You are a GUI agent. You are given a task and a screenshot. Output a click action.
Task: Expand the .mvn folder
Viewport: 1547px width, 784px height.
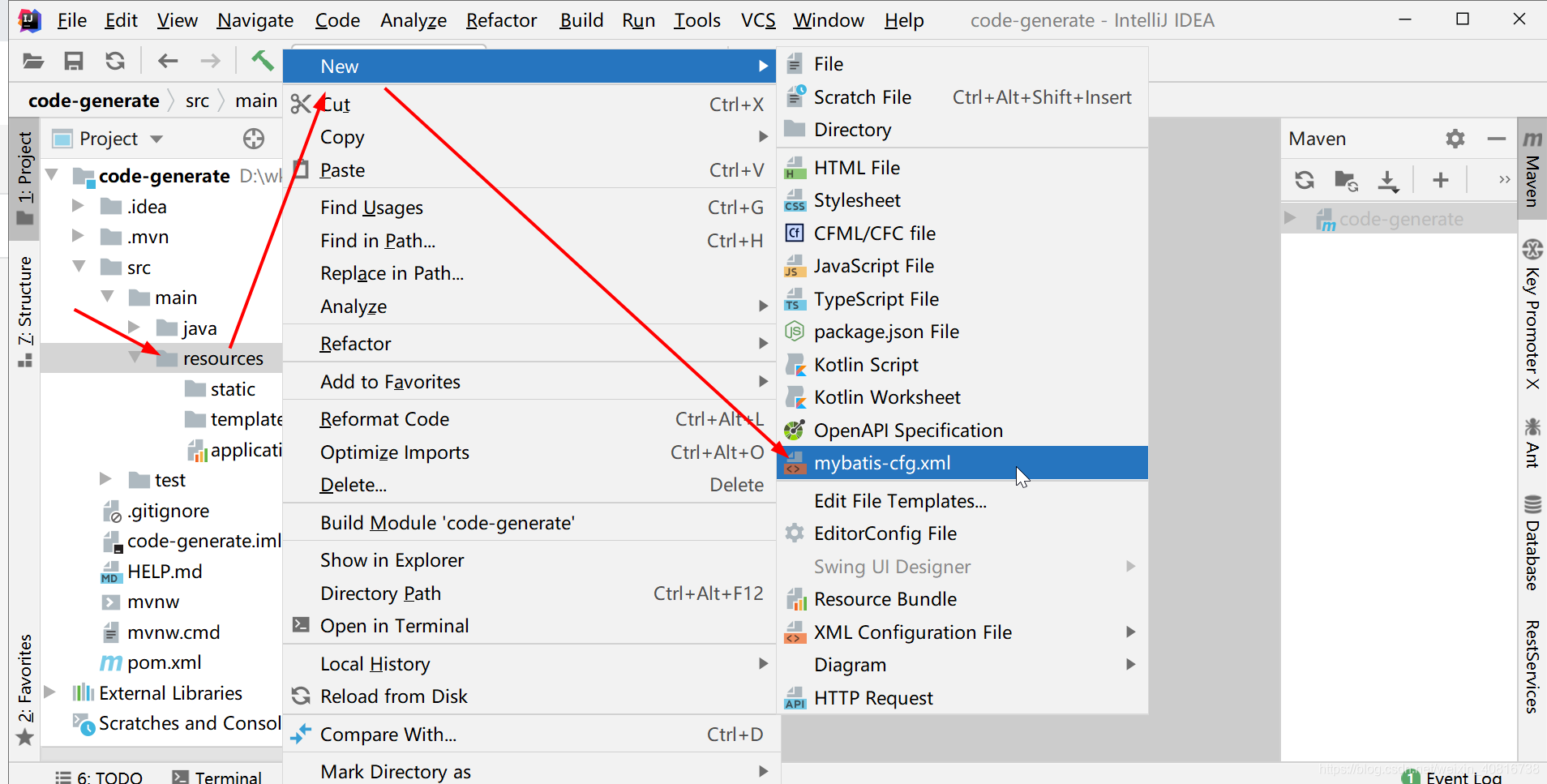(78, 236)
